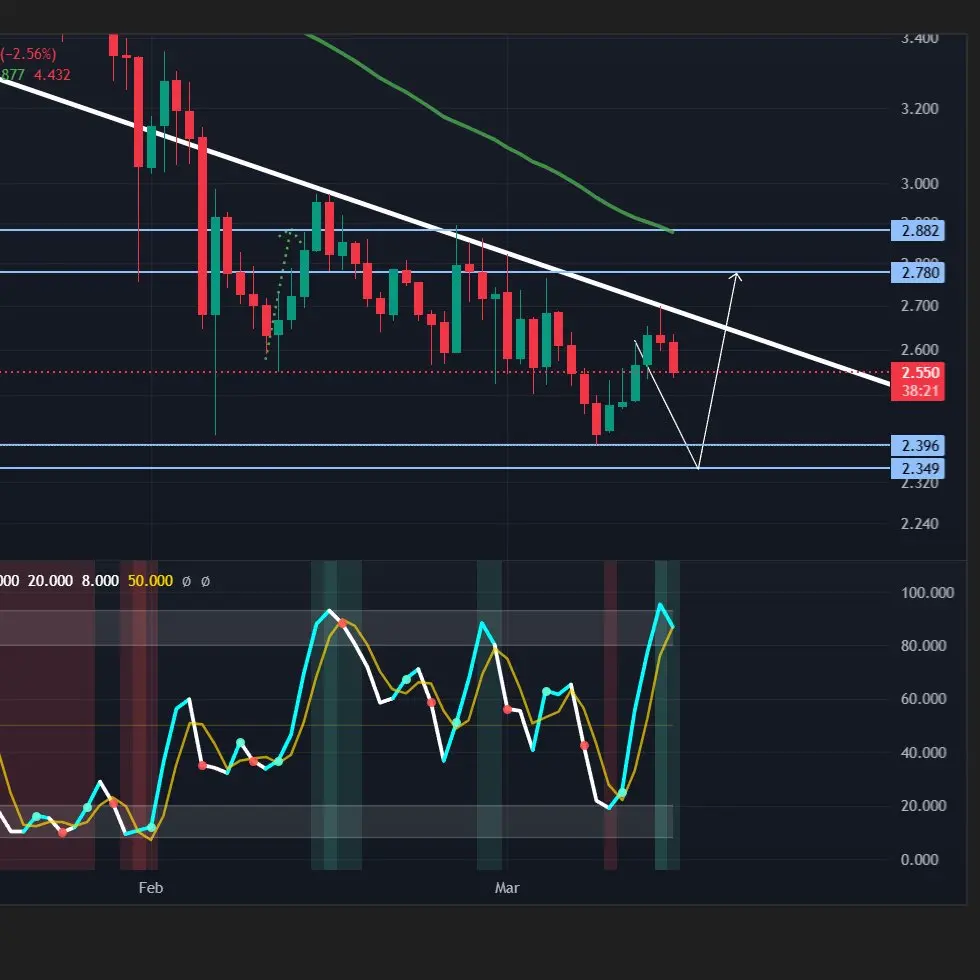Click the 2.240 price axis label
Image resolution: width=980 pixels, height=980 pixels.
tap(919, 524)
